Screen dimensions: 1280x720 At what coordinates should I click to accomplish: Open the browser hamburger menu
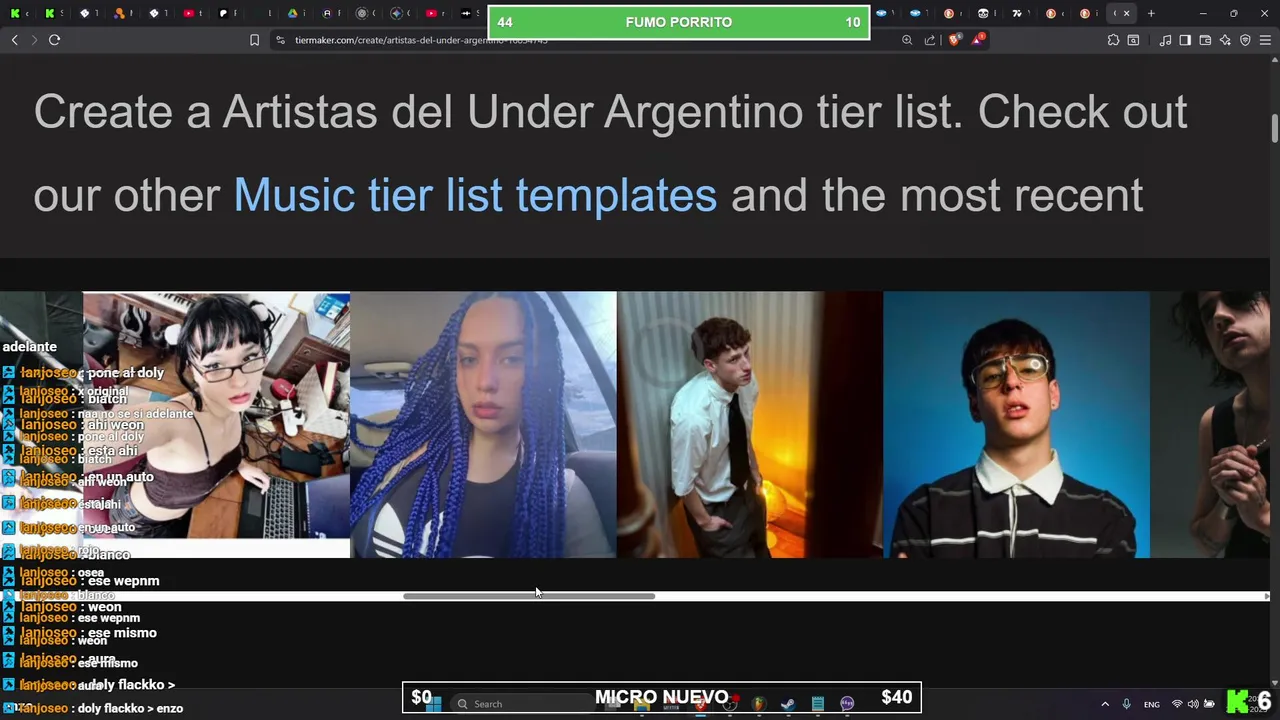[x=1265, y=40]
